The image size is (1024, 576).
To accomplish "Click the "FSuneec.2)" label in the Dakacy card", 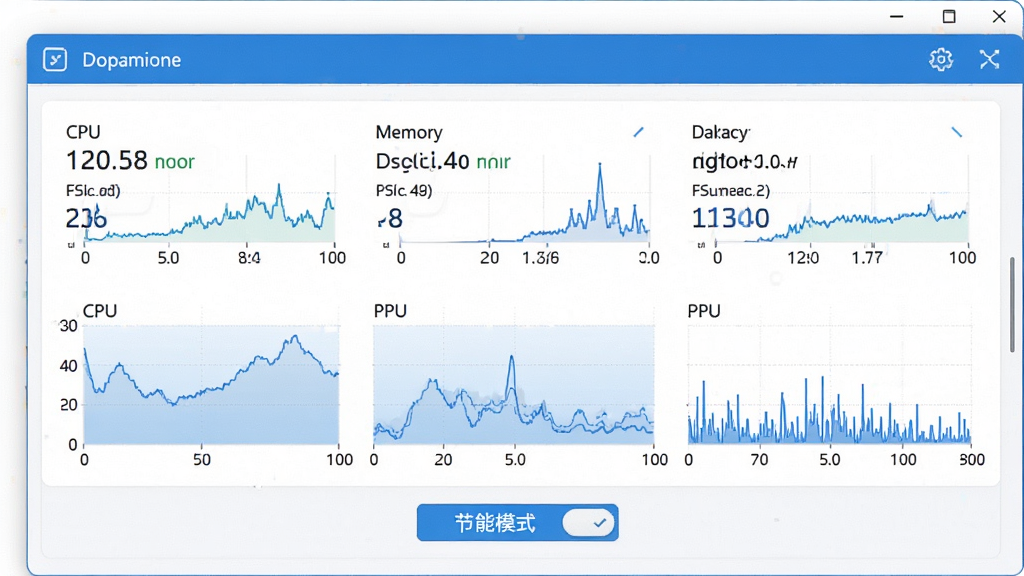I will coord(731,191).
